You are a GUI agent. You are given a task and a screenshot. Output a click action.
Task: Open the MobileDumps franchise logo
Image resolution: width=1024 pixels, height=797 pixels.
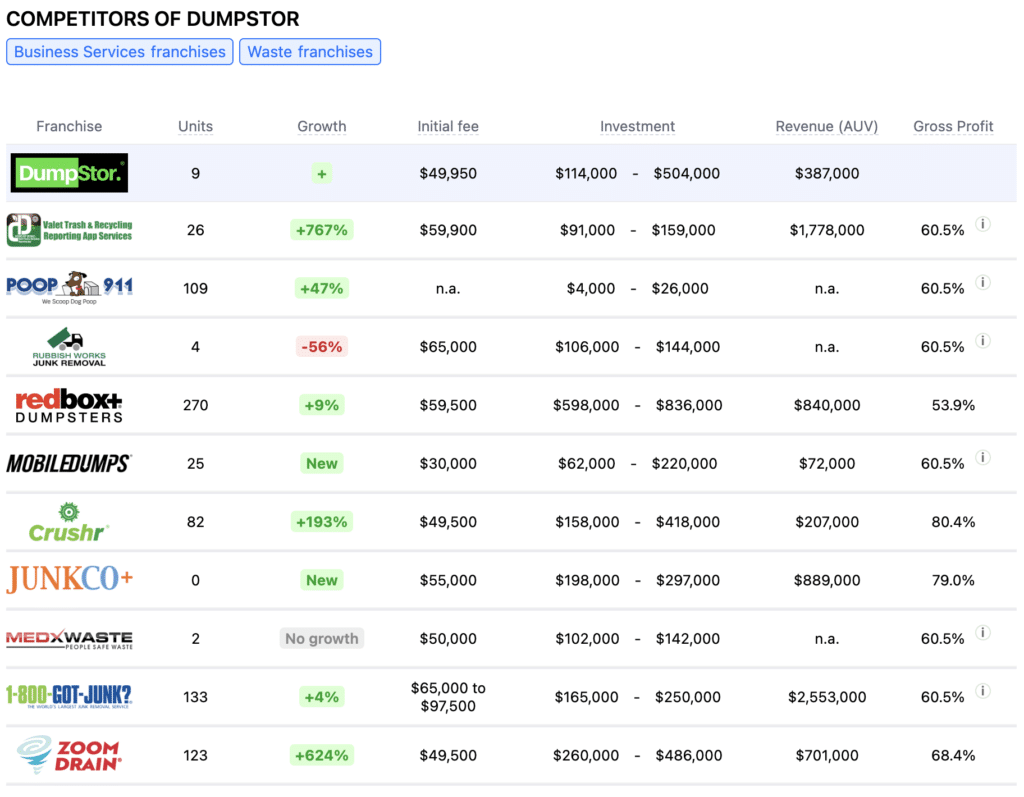[69, 463]
